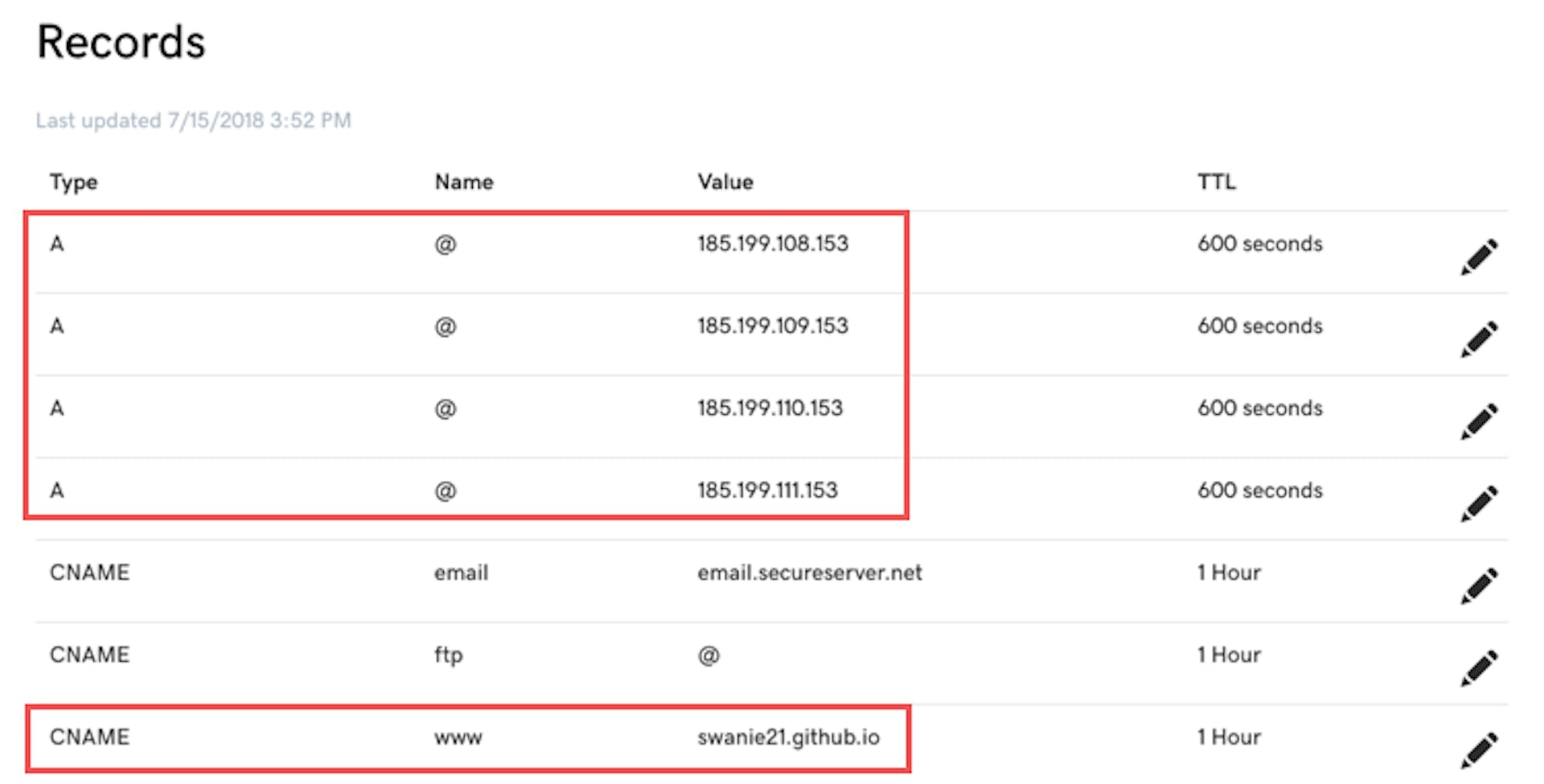Edit the A record for 185.199.110.153
This screenshot has width=1544, height=784.
[x=1479, y=421]
